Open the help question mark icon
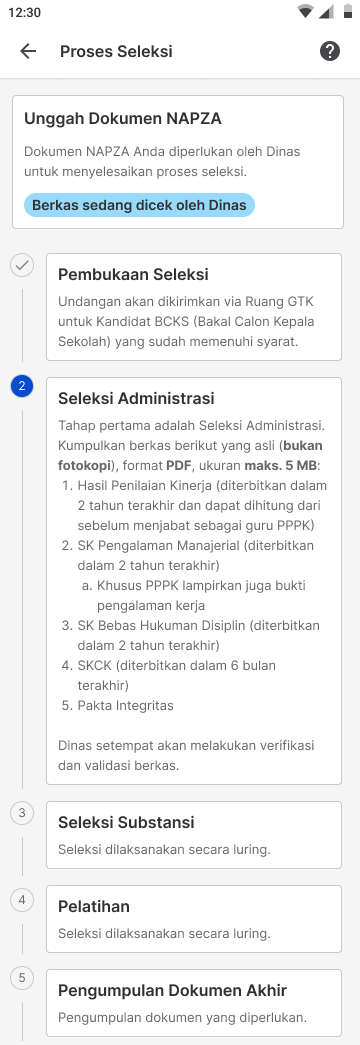Screen dimensions: 360x1045 (330, 51)
